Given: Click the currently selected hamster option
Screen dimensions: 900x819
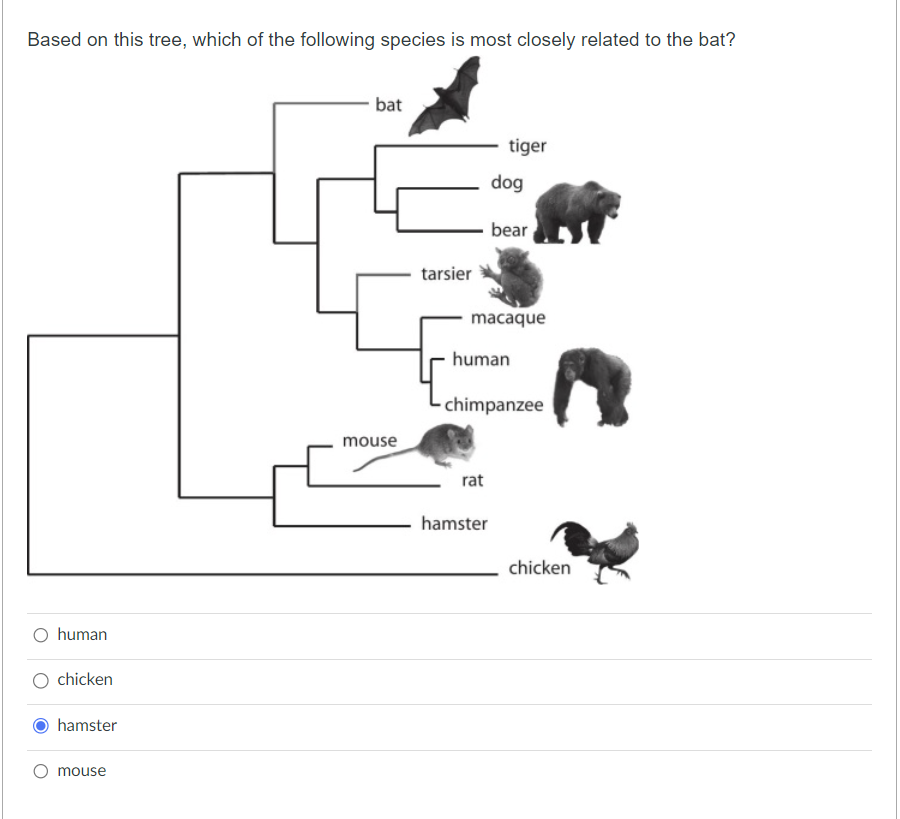Looking at the screenshot, I should (x=41, y=725).
